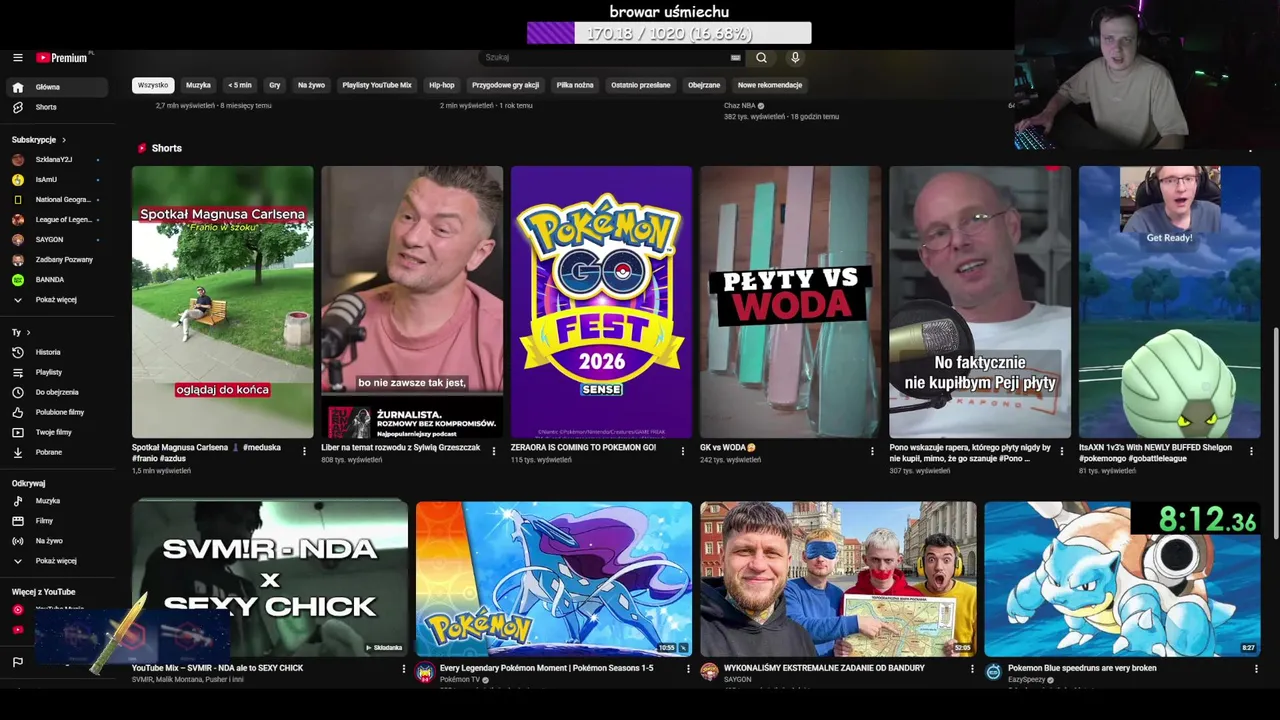Open Zadbany Pozwany subscription
Screen dimensions: 1280x720
pos(59,260)
